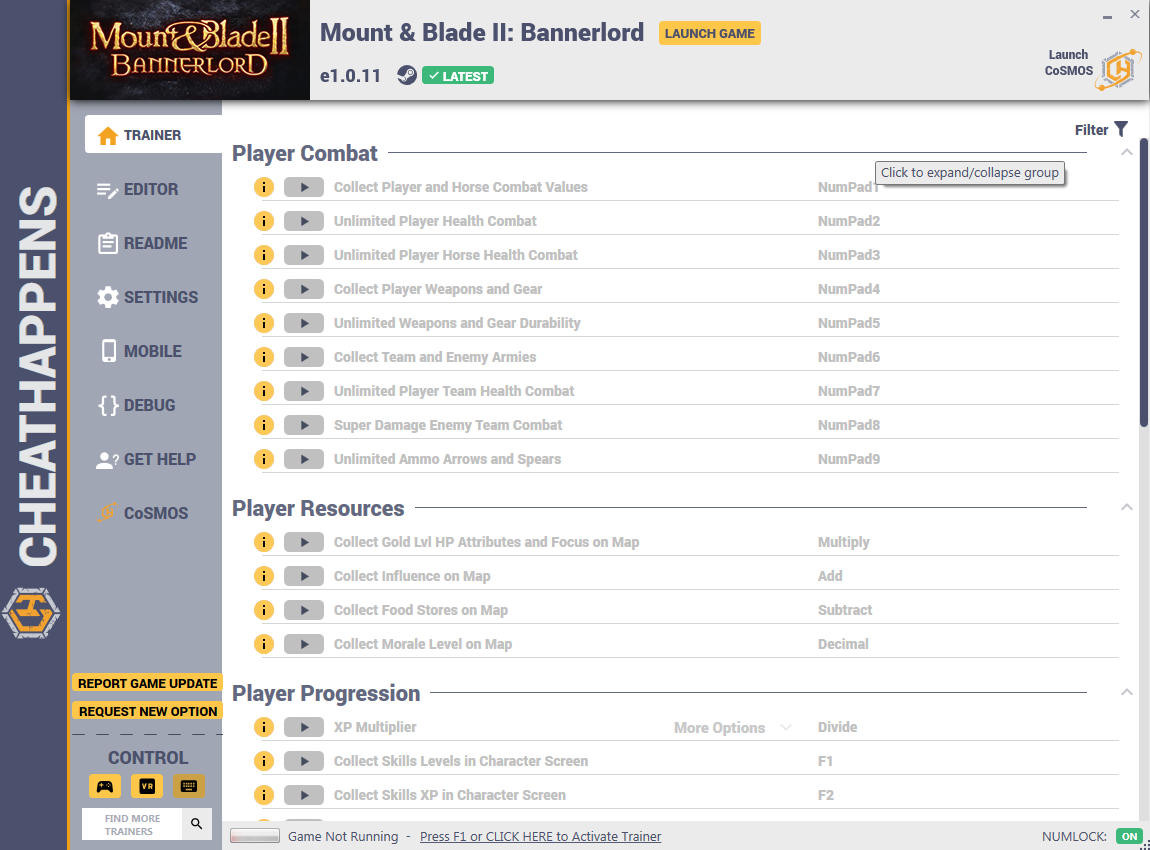This screenshot has width=1150, height=850.
Task: Collapse the Player Combat group
Action: (1127, 153)
